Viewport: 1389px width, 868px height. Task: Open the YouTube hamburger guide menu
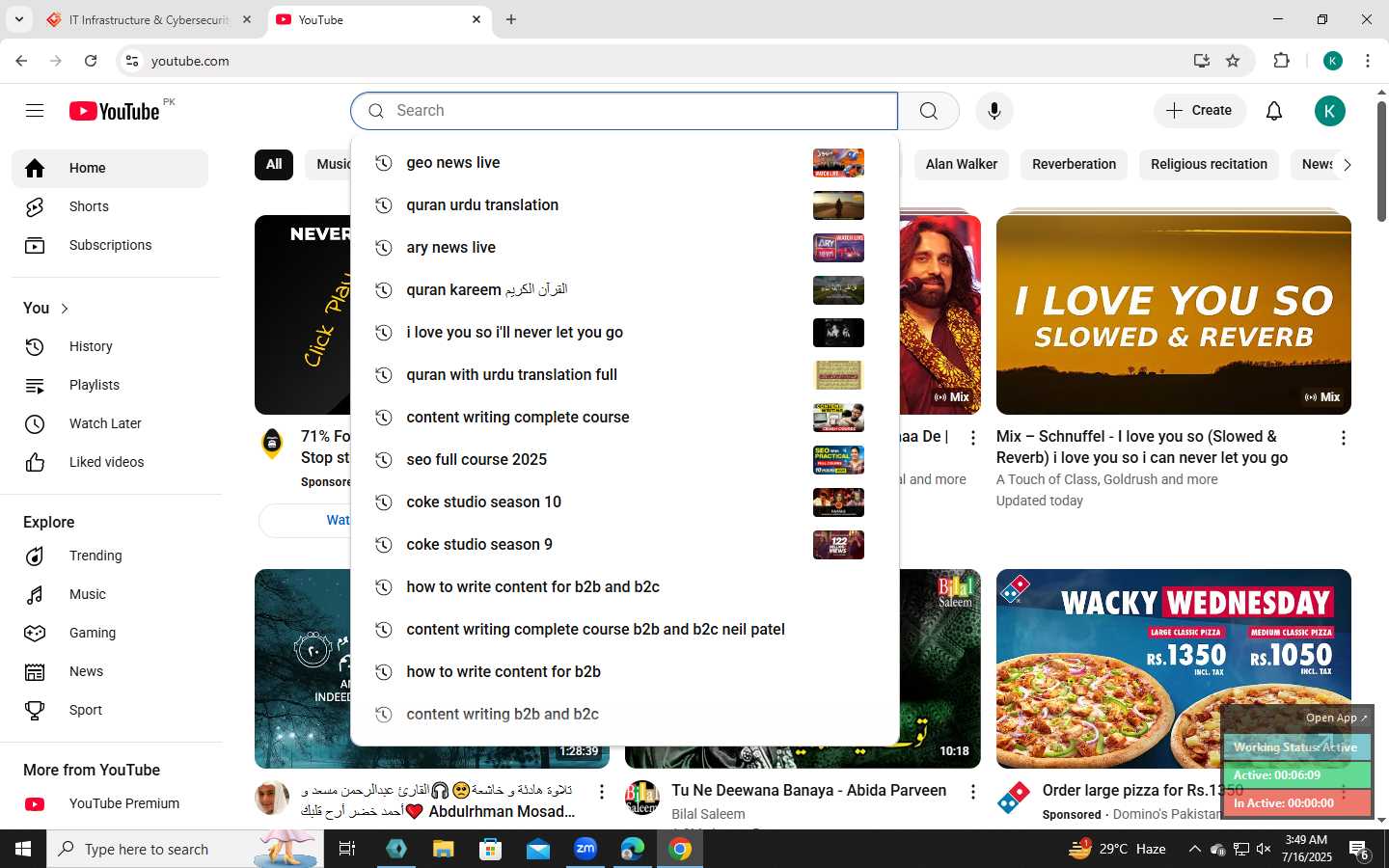coord(35,111)
